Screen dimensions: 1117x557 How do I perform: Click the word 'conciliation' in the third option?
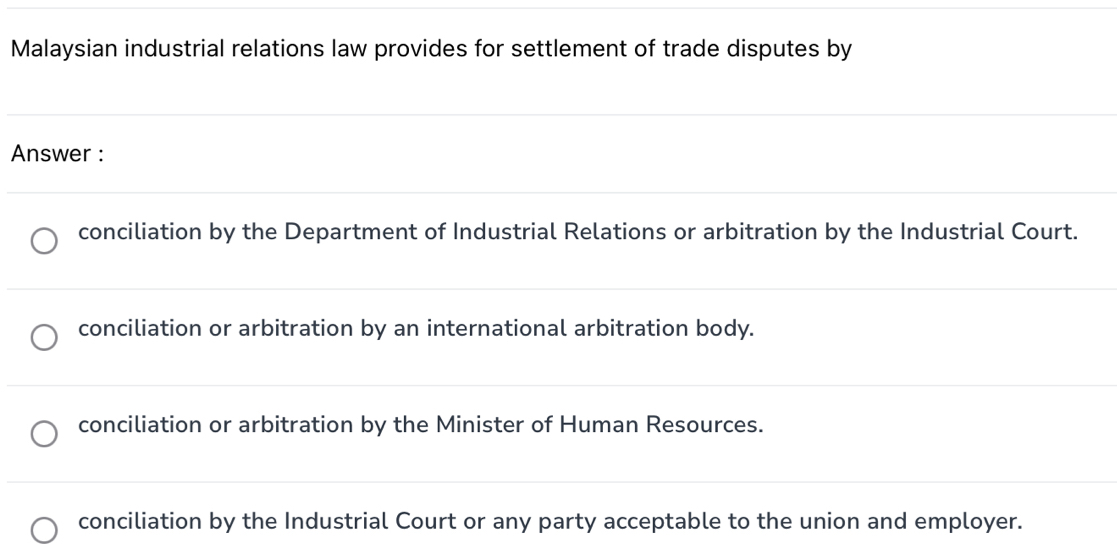coord(139,424)
